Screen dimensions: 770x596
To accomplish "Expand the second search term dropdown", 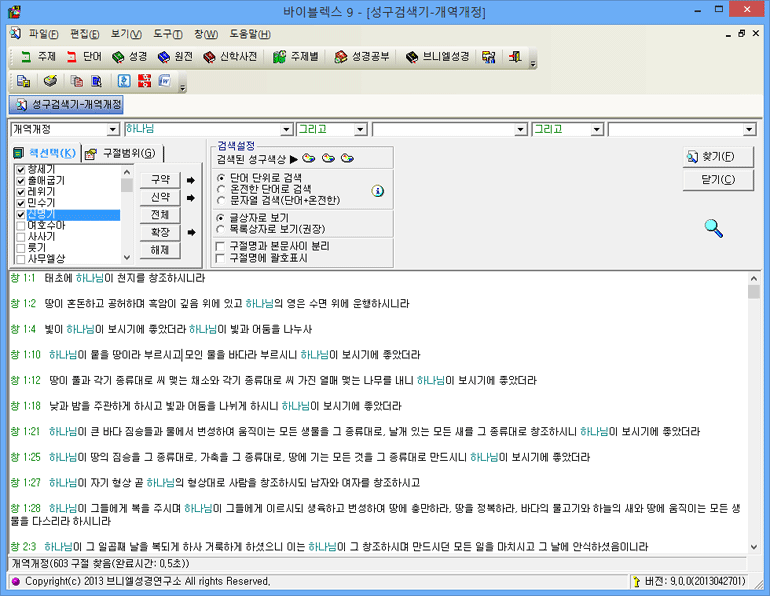I will pyautogui.click(x=521, y=130).
